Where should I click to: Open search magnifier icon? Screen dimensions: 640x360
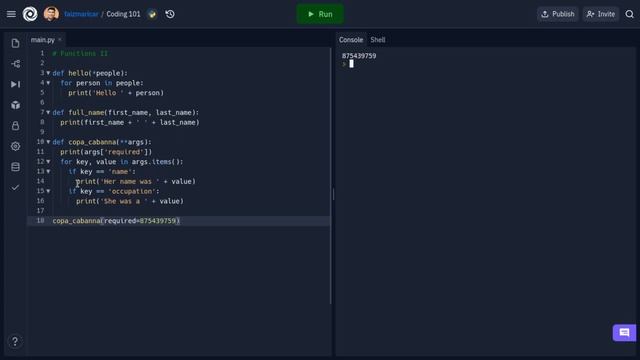629,14
